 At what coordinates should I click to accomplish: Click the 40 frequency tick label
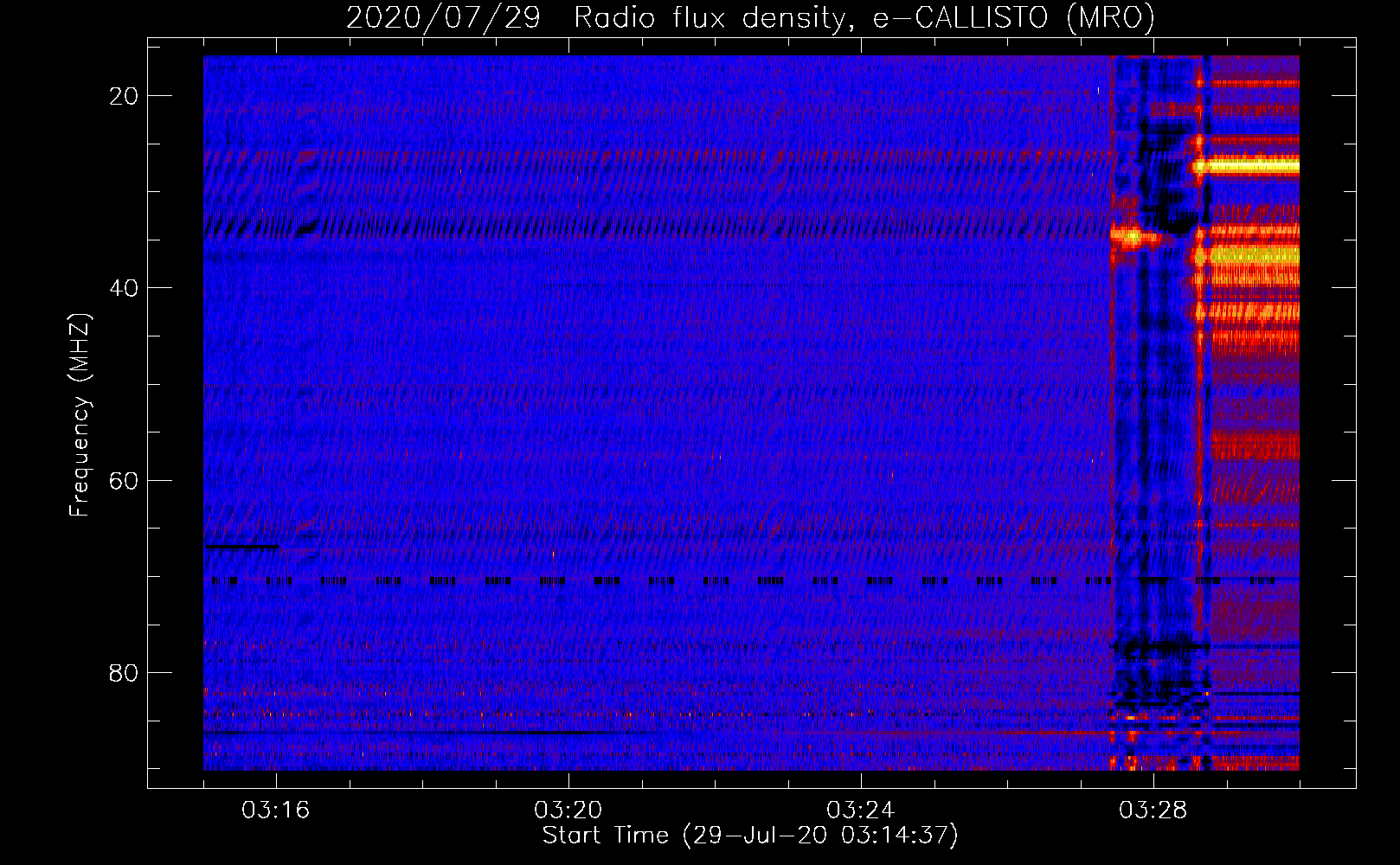pos(124,288)
